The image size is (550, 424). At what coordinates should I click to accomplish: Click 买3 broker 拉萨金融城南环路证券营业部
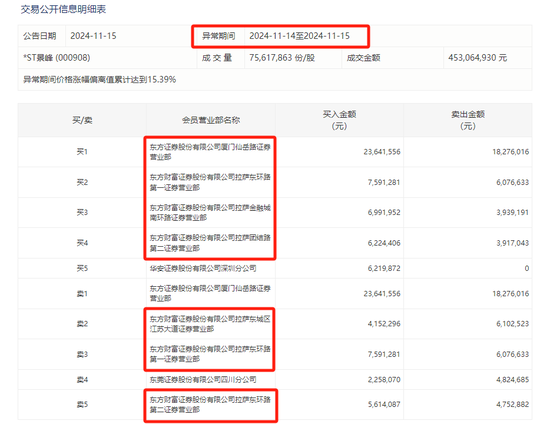pos(210,213)
